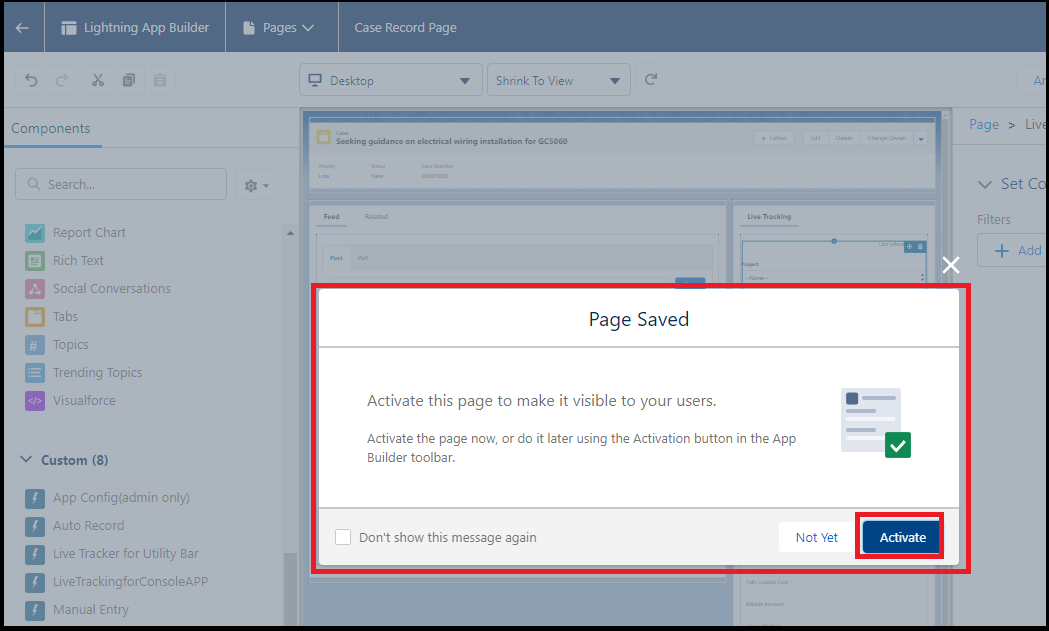This screenshot has width=1049, height=631.
Task: Click the back arrow in the header
Action: click(22, 27)
